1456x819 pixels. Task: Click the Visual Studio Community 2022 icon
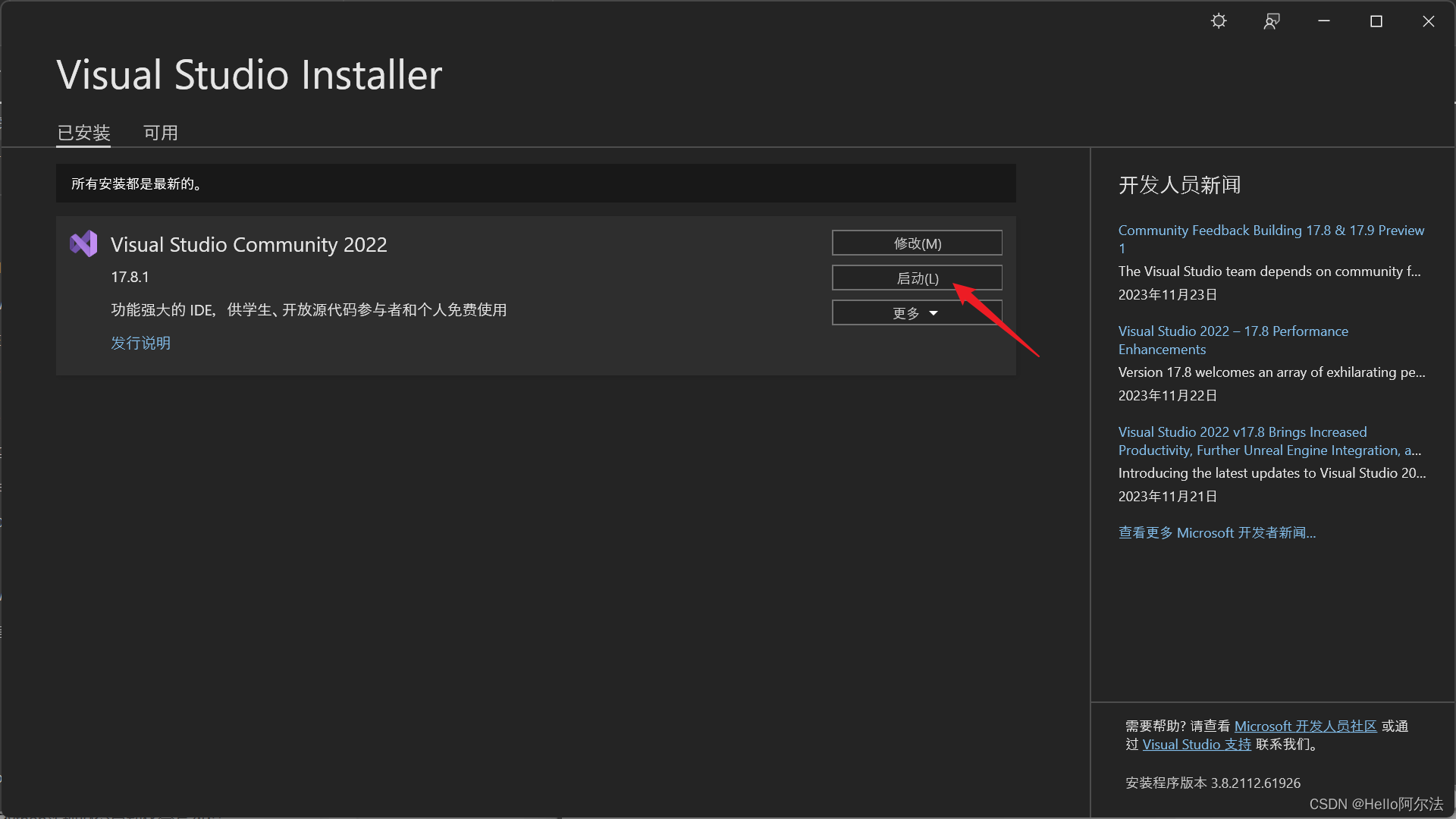pos(84,243)
